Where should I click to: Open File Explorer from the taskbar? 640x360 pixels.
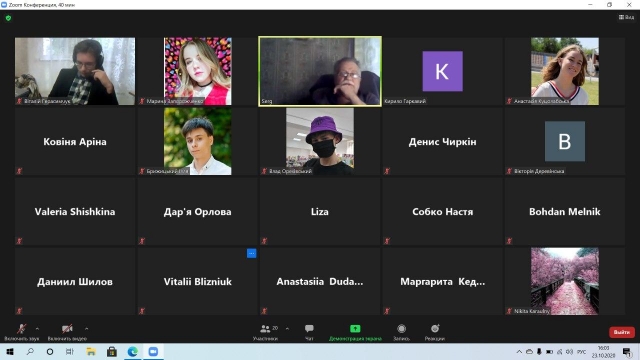(91, 351)
